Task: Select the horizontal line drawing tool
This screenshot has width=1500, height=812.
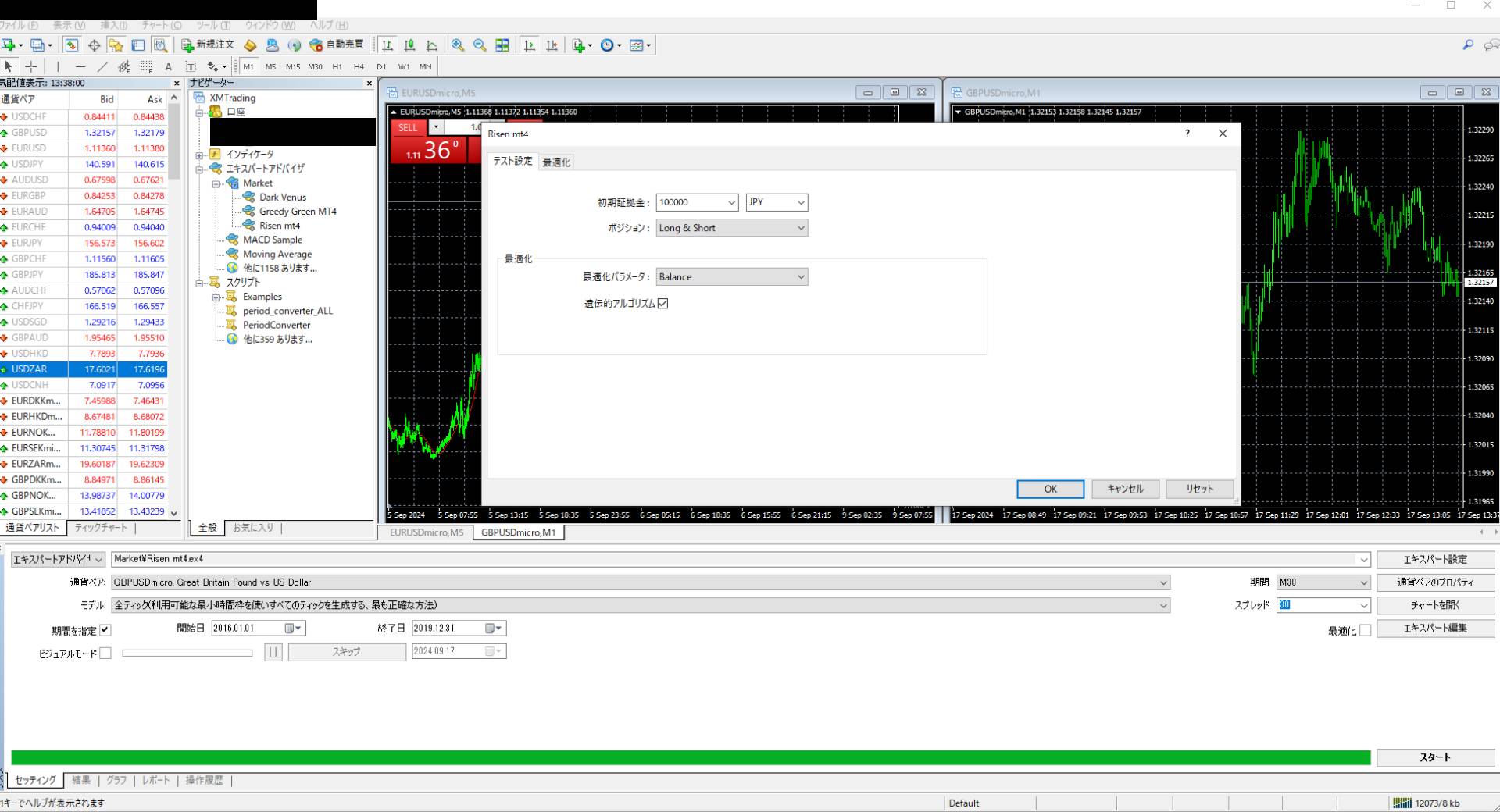Action: [x=80, y=66]
